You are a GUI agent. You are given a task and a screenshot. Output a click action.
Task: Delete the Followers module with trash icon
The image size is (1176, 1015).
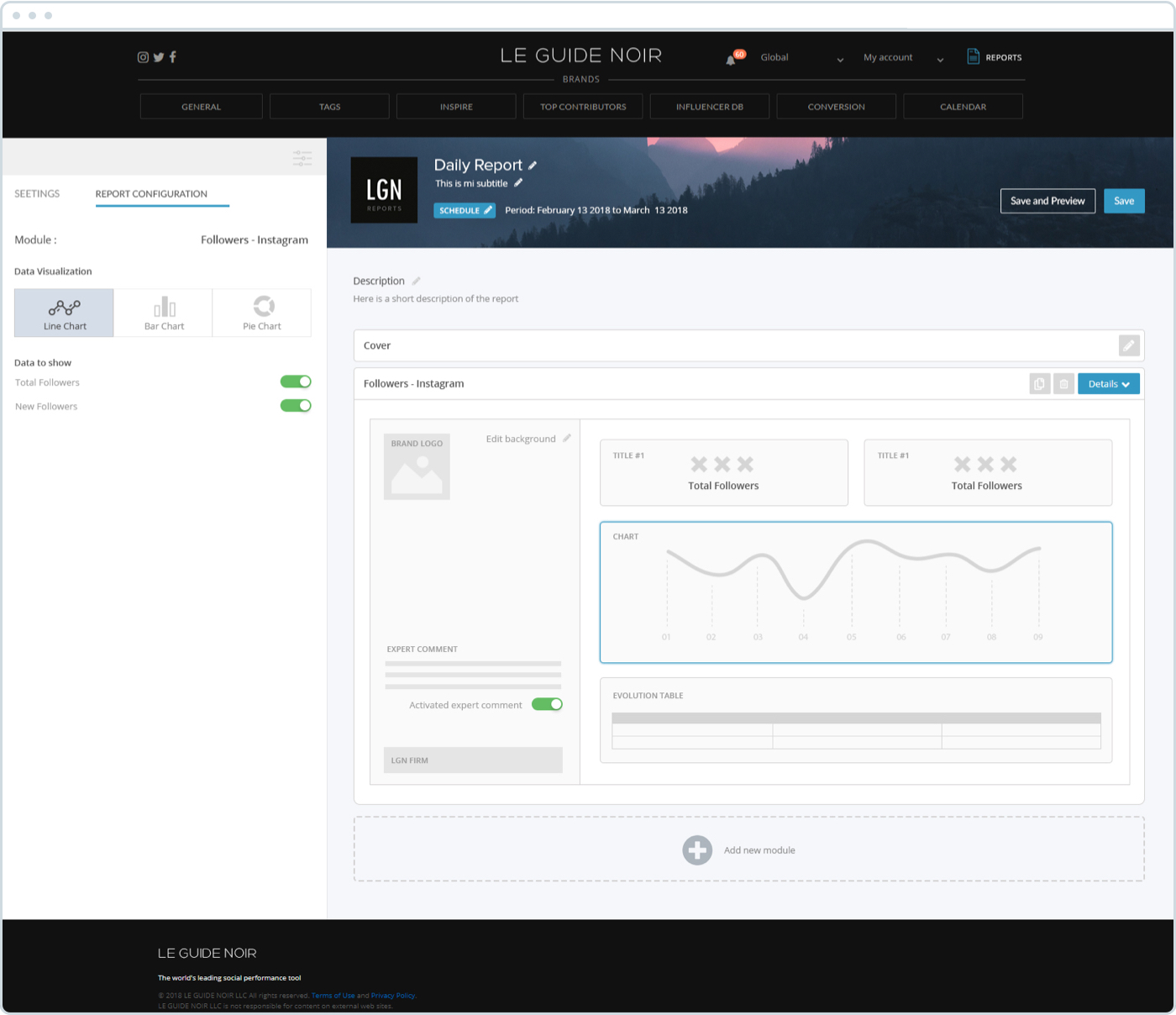(1063, 384)
